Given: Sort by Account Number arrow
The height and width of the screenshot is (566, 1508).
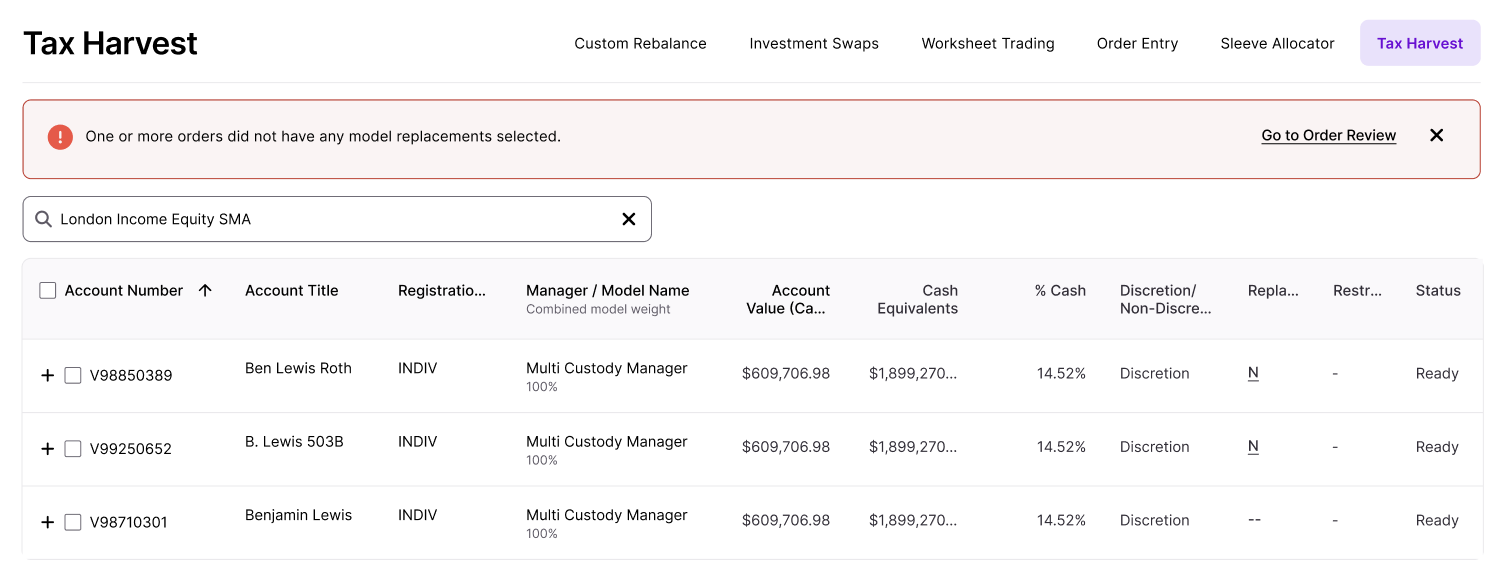Looking at the screenshot, I should pyautogui.click(x=205, y=290).
